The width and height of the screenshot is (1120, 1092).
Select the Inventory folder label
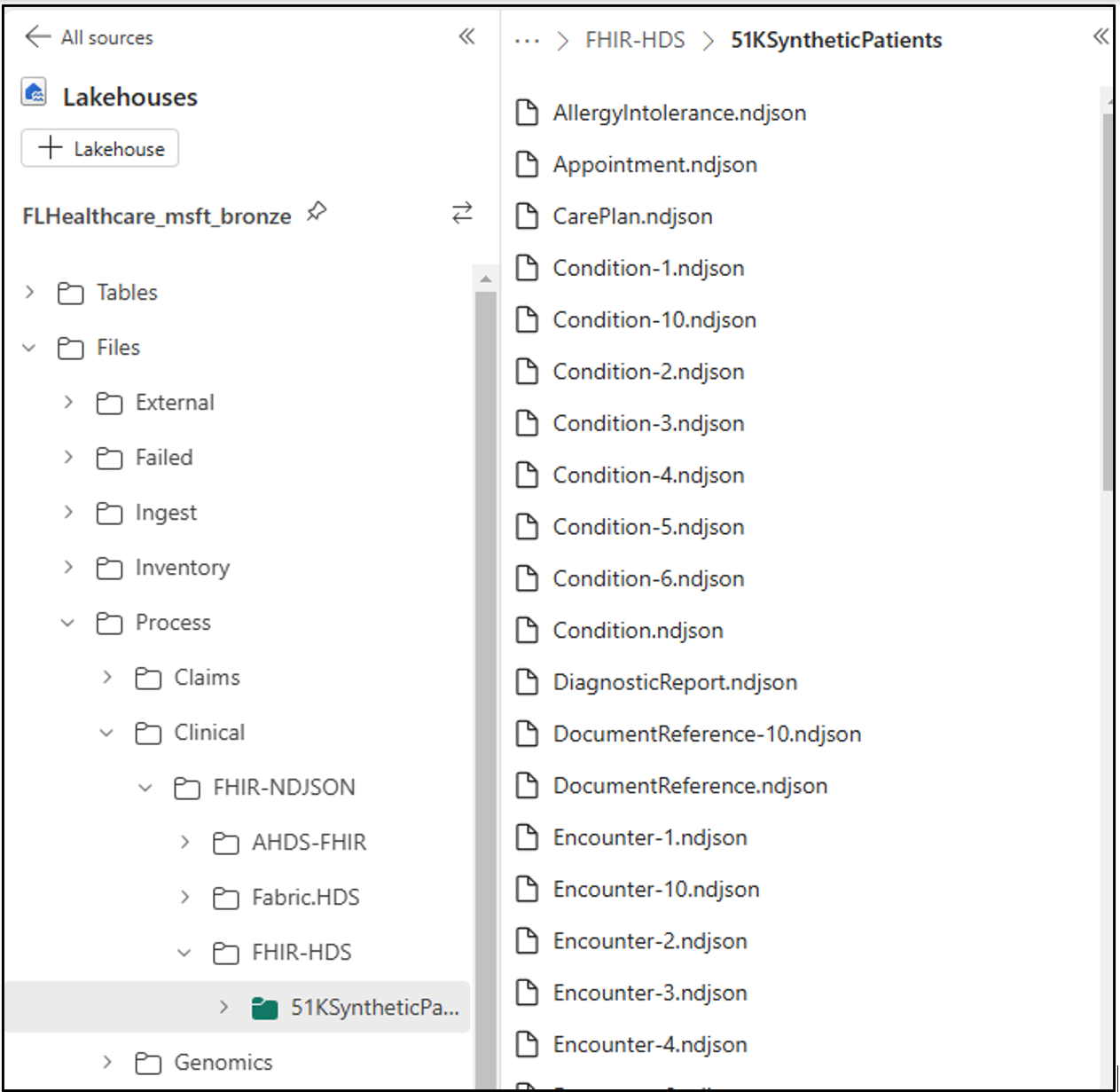183,568
